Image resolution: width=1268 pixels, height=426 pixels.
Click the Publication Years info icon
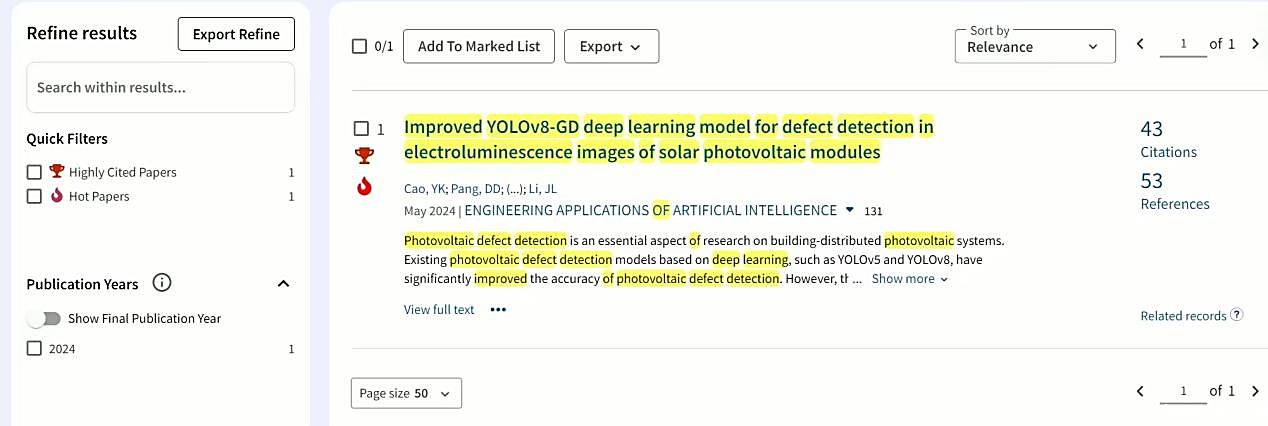162,283
